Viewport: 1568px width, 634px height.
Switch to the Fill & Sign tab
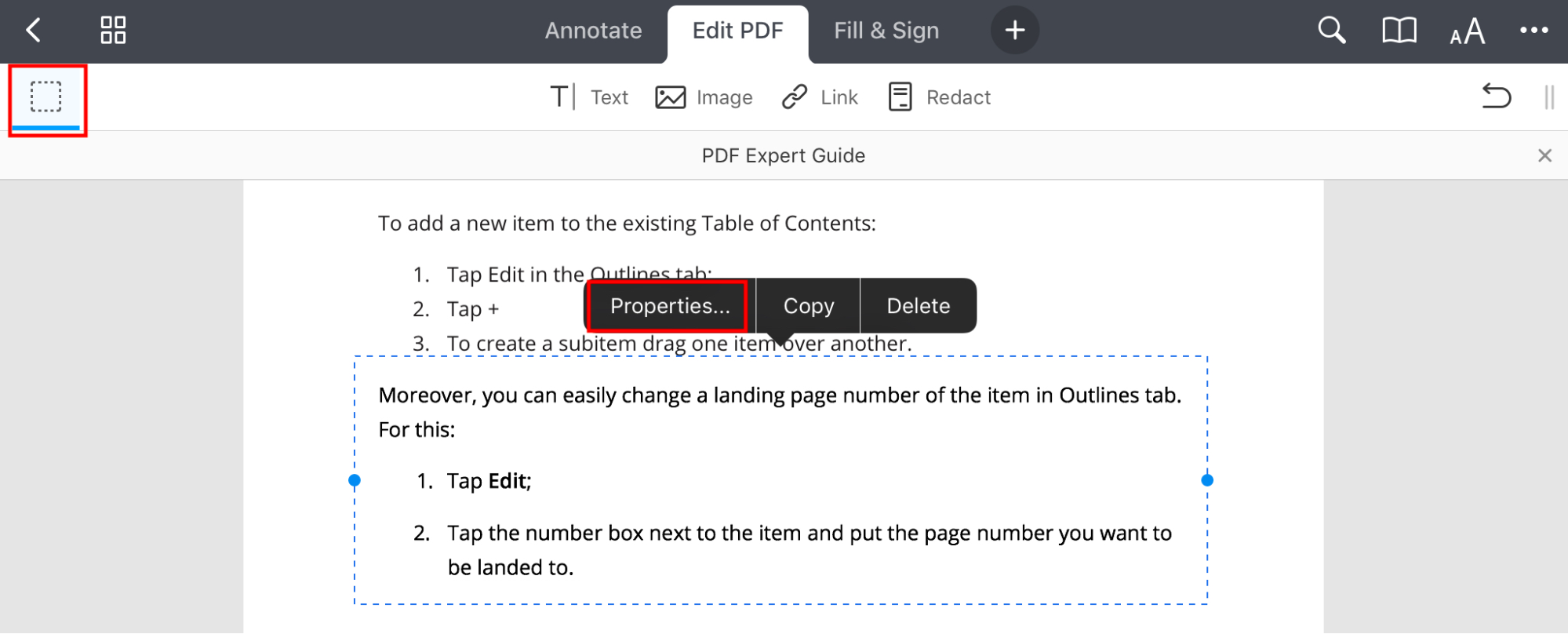pos(885,31)
